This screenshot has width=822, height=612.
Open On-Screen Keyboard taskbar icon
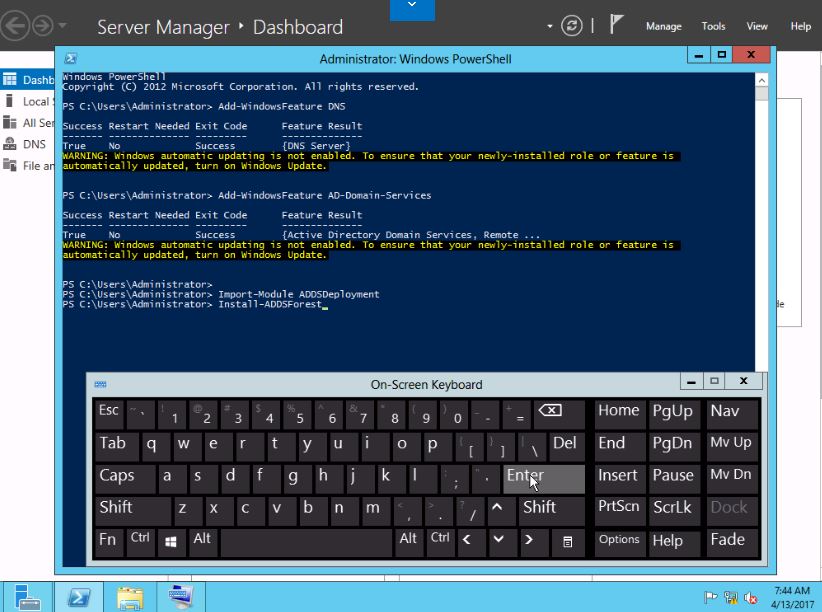pyautogui.click(x=181, y=597)
